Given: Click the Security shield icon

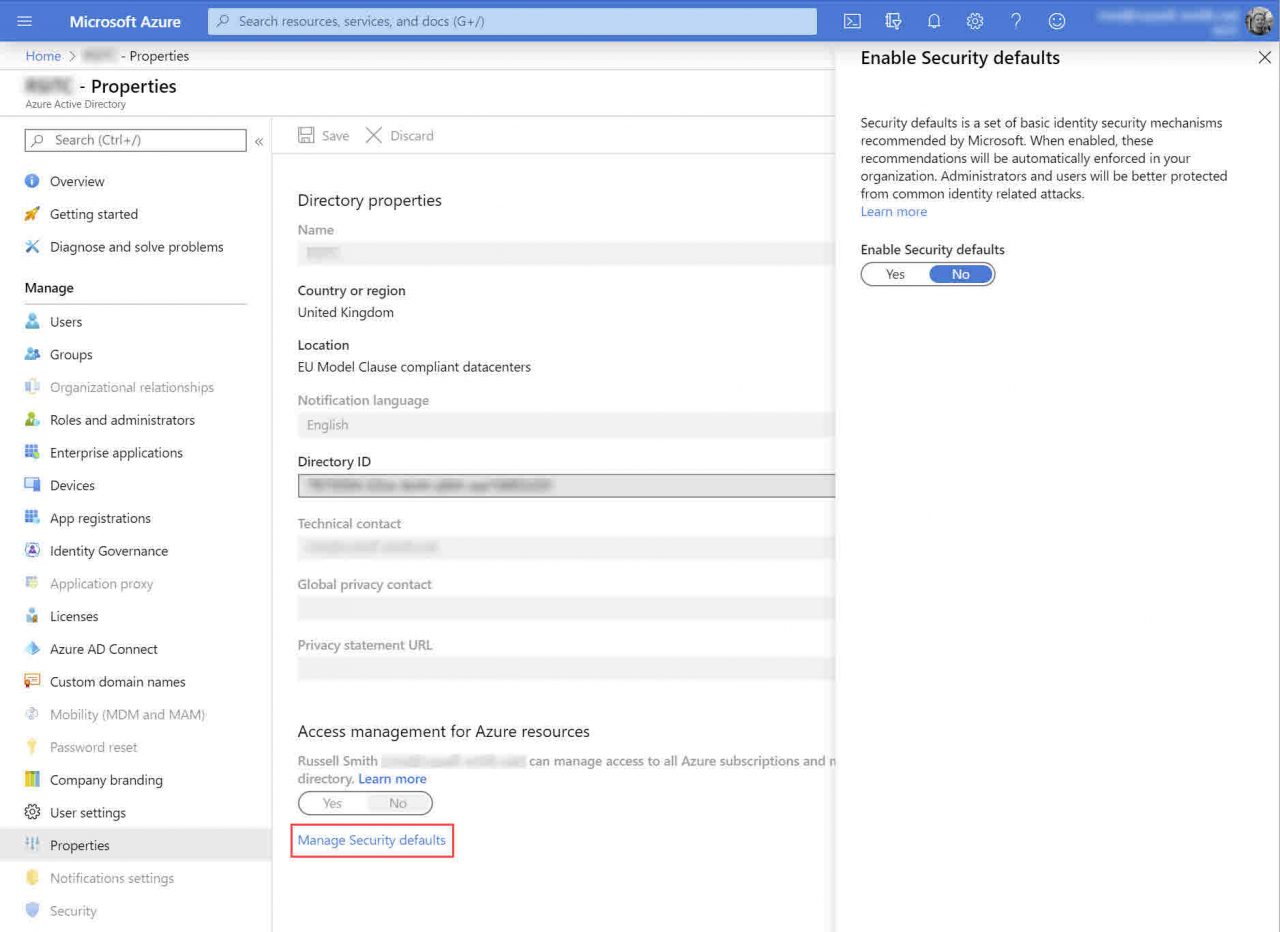Looking at the screenshot, I should click(32, 911).
